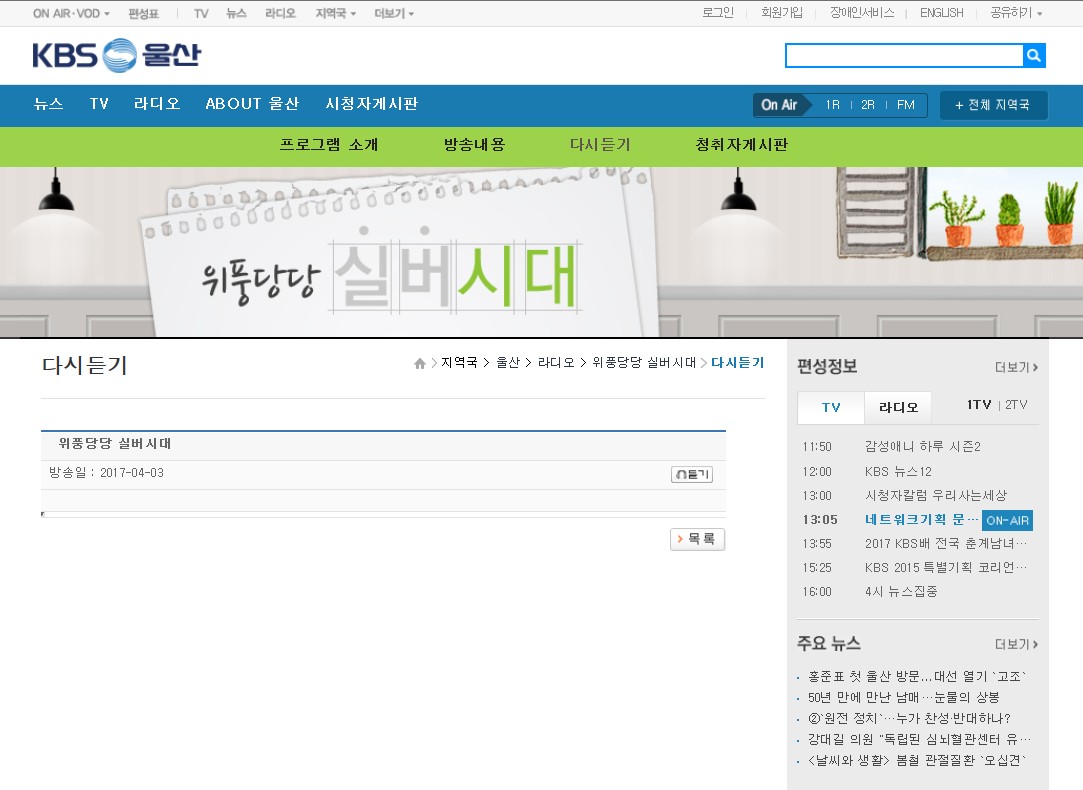Open 라디오 in blue navigation bar

click(x=157, y=104)
